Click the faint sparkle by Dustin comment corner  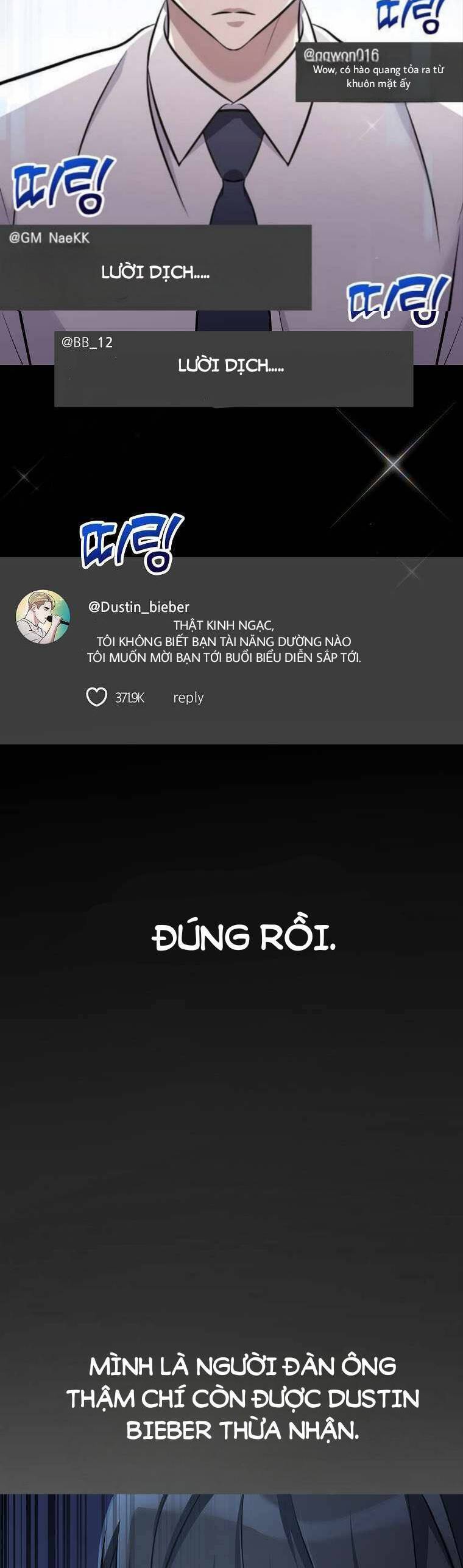(x=411, y=571)
